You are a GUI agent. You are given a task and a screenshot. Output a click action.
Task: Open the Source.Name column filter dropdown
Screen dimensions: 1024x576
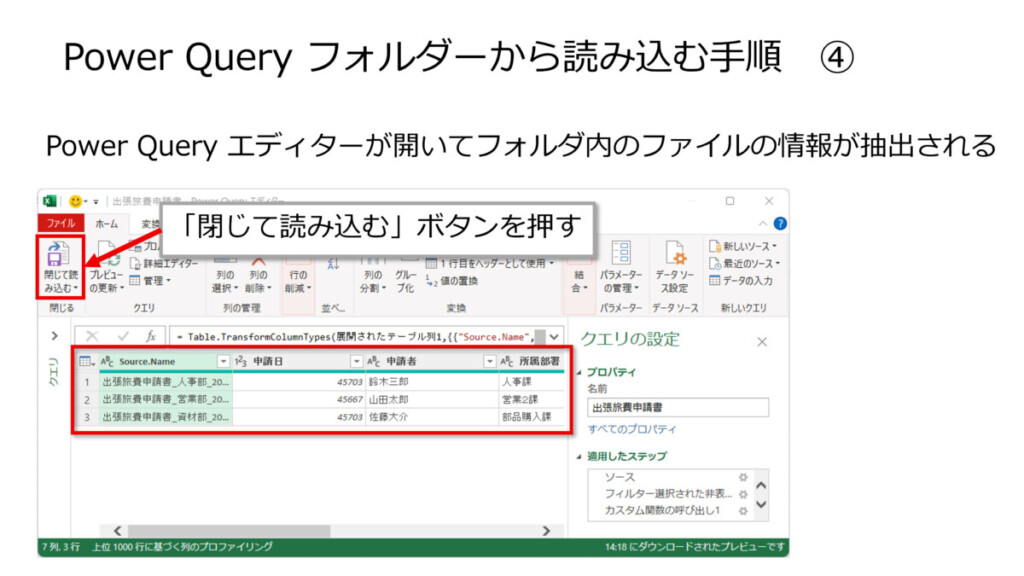(x=223, y=361)
